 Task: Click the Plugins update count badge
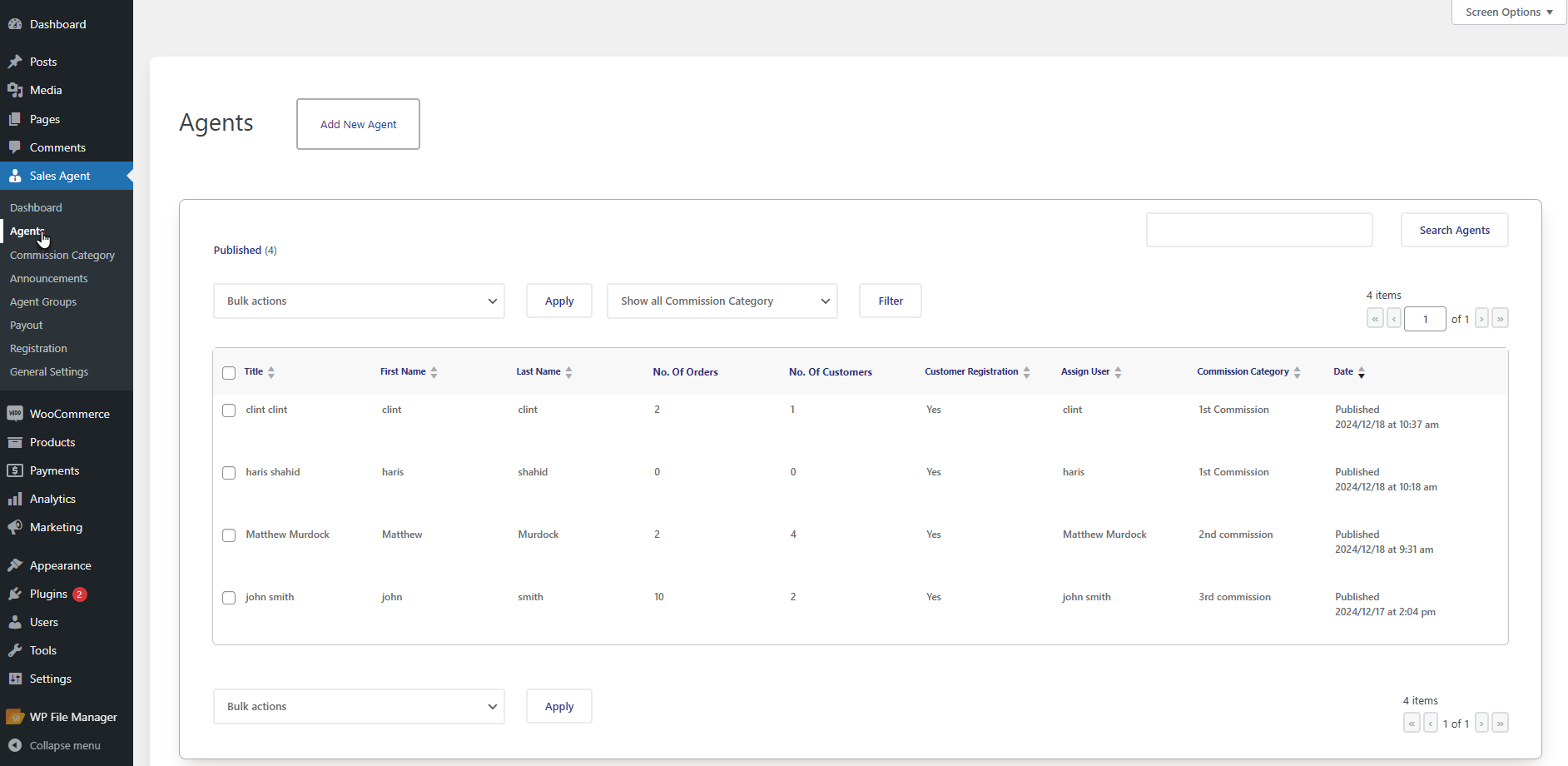click(80, 594)
